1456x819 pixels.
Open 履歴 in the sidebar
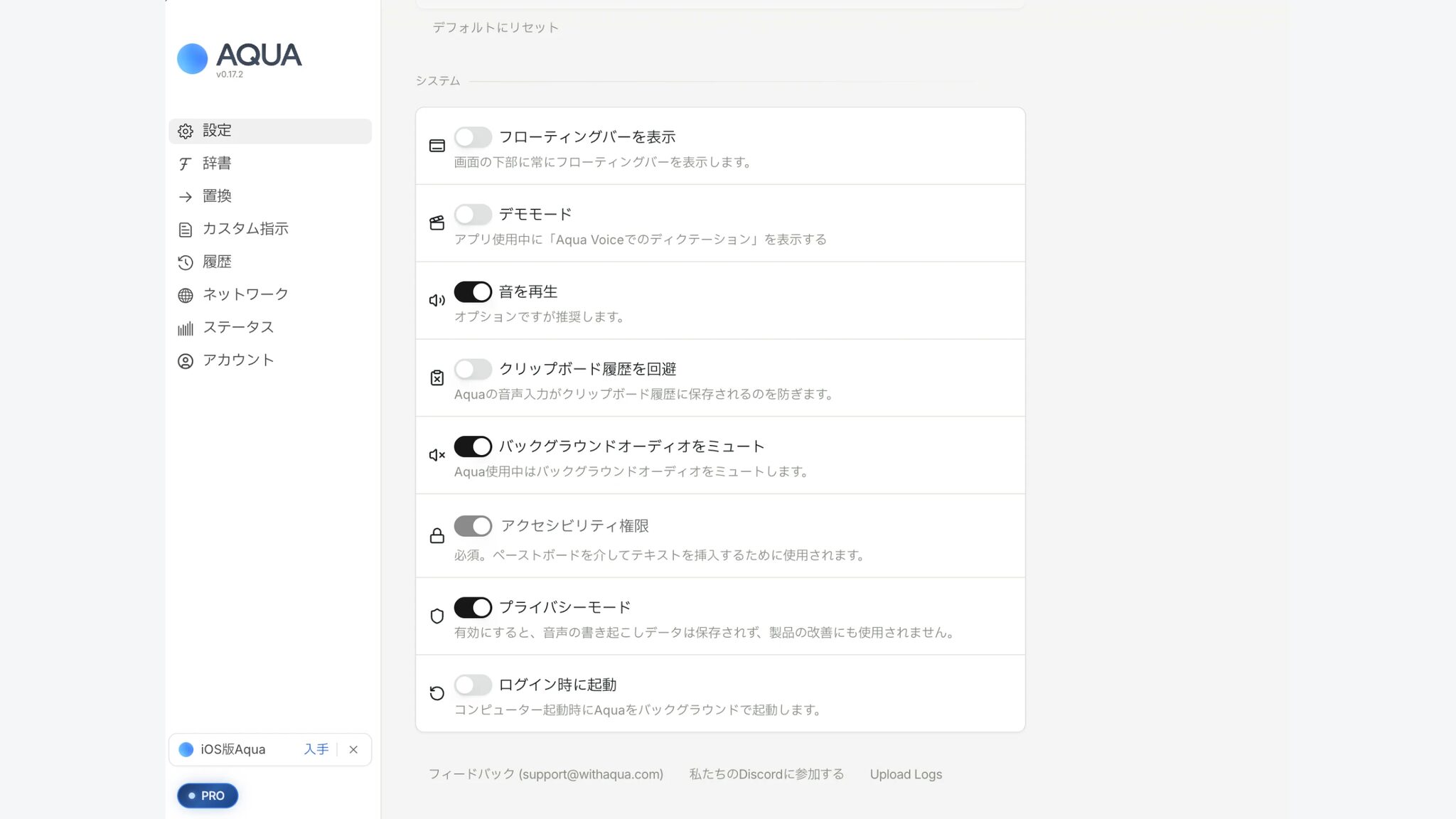[x=270, y=262]
